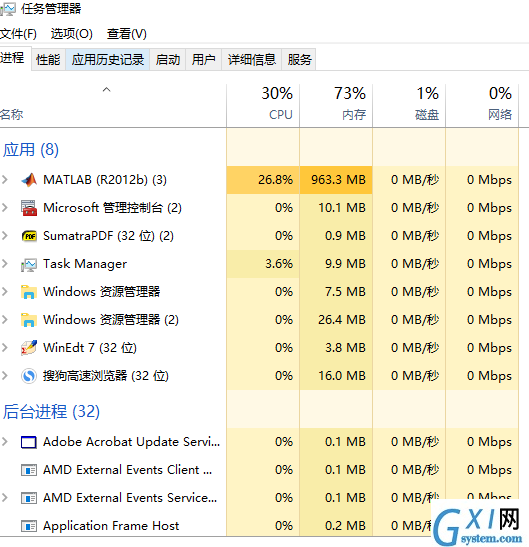
Task: Click the 963.3 MB memory cell
Action: pyautogui.click(x=336, y=180)
